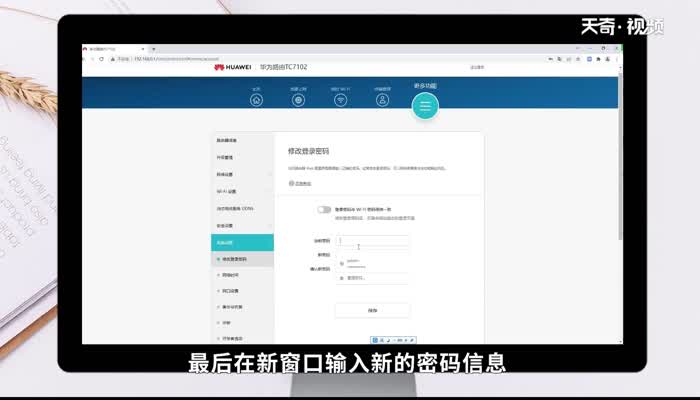
Task: Close the Huawei router browser tab
Action: coord(143,49)
